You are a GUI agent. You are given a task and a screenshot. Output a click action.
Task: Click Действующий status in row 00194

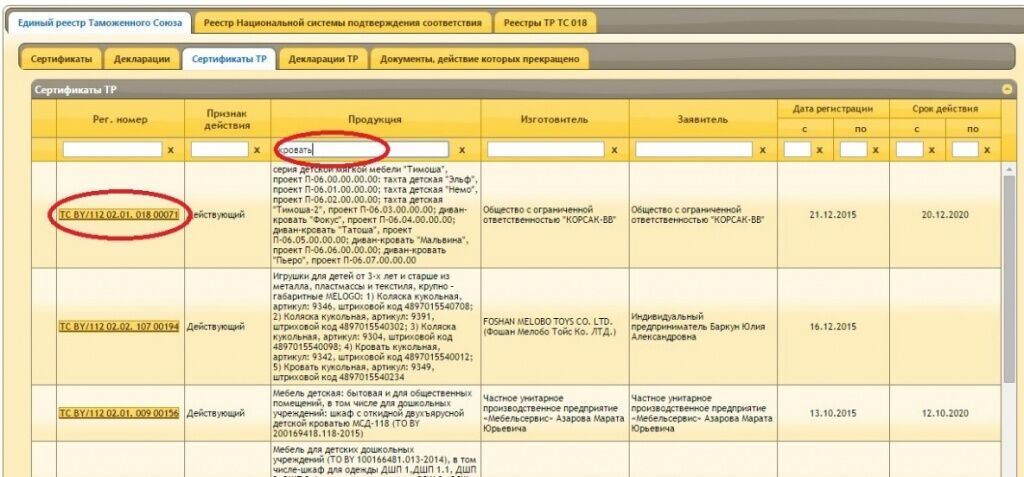point(216,327)
